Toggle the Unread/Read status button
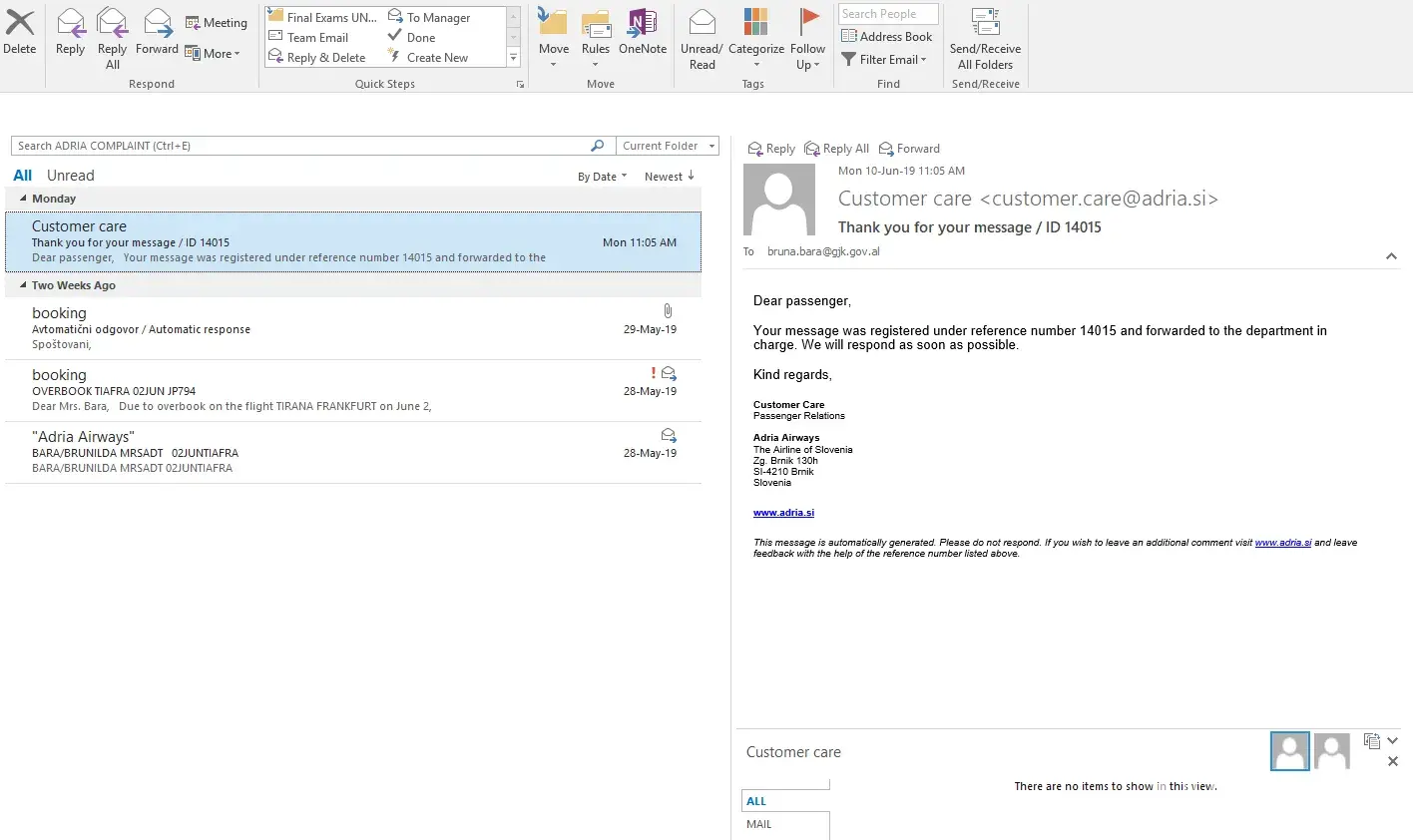The image size is (1413, 840). tap(702, 24)
